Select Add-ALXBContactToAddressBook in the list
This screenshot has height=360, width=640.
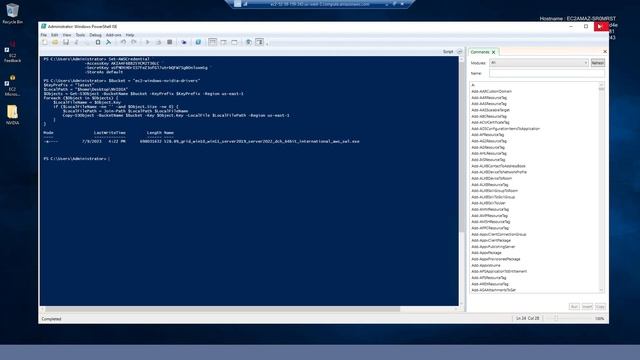(498, 166)
